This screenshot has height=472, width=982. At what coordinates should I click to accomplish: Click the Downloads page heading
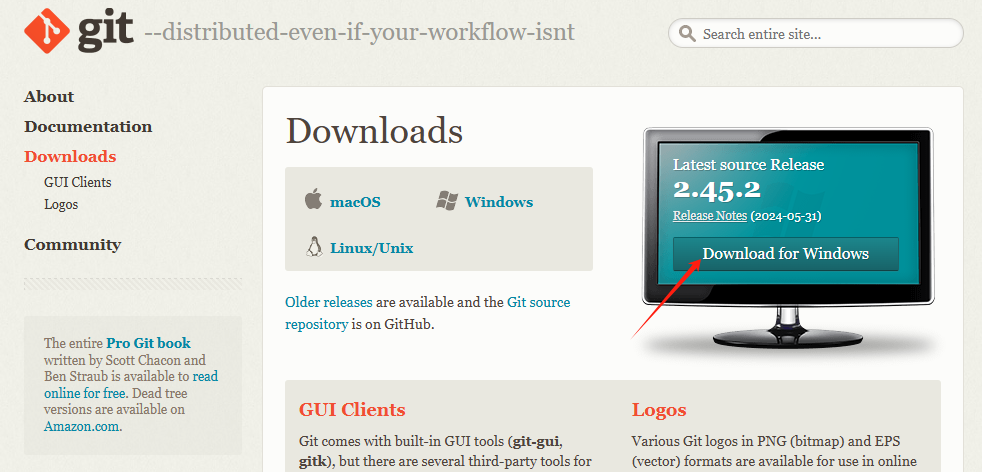(x=375, y=131)
